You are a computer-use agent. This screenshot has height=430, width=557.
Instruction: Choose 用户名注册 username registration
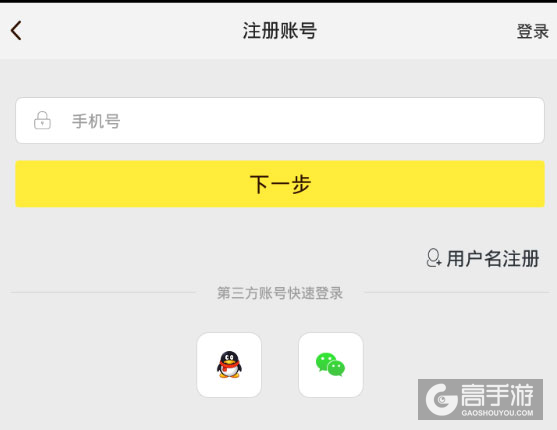483,258
